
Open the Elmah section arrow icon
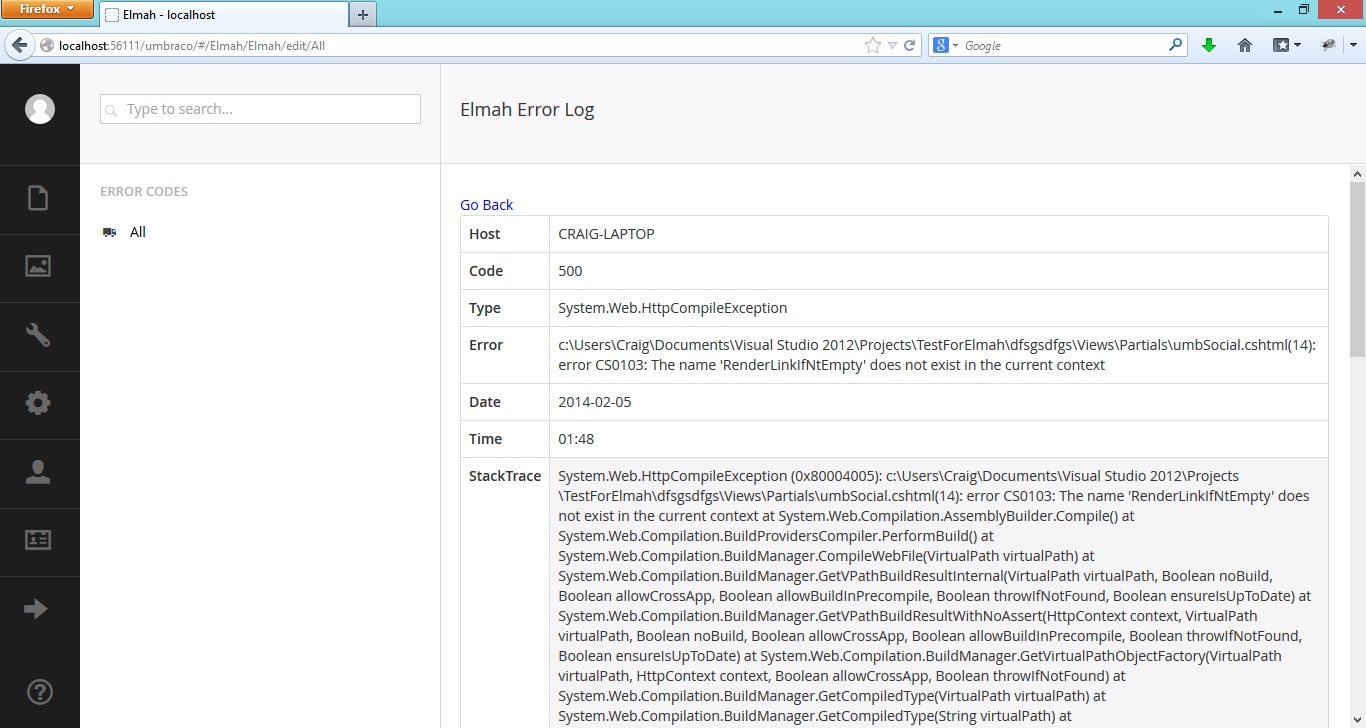(x=36, y=609)
